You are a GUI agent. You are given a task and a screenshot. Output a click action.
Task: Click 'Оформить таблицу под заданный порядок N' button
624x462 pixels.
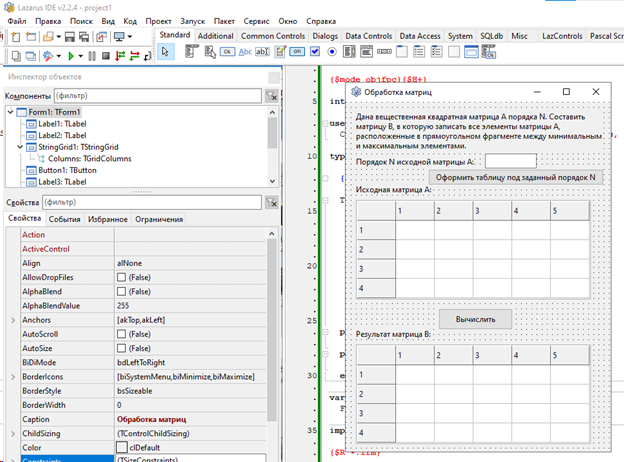click(516, 177)
